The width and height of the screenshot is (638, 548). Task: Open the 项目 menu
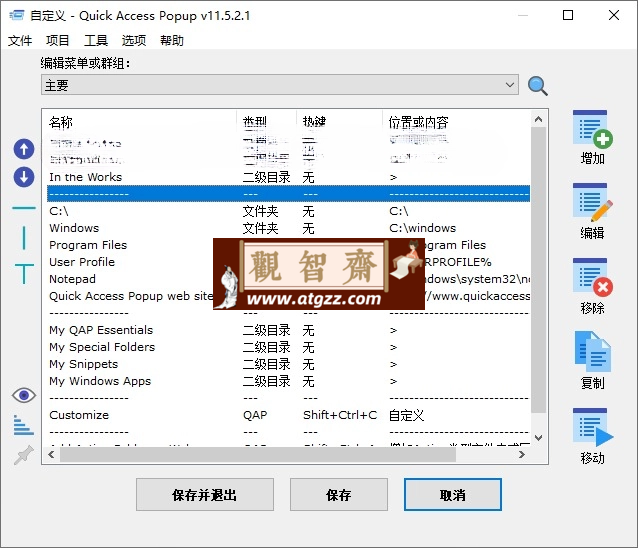pyautogui.click(x=58, y=41)
